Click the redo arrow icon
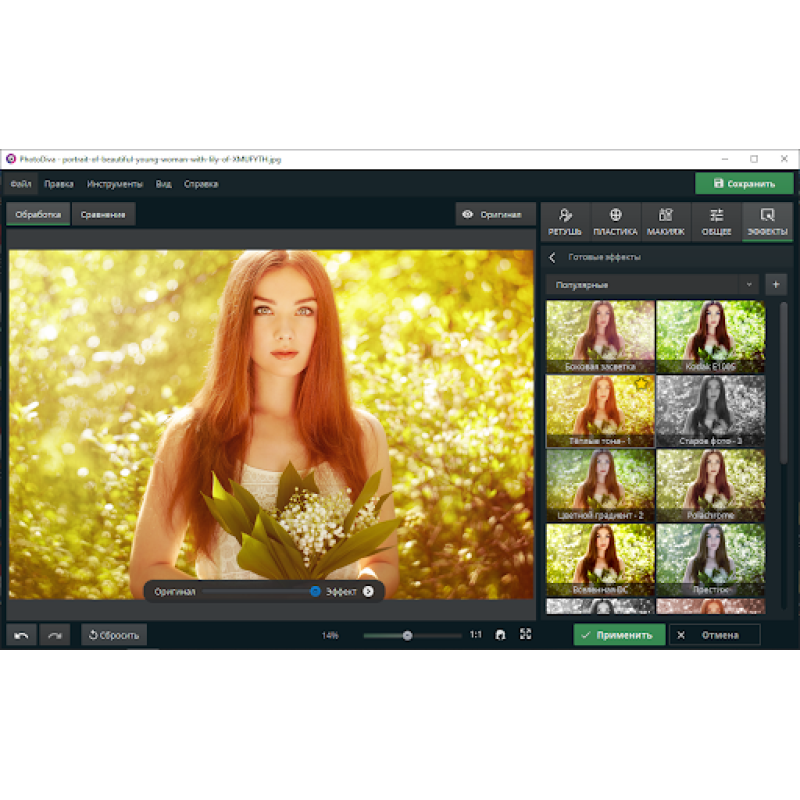Screen dimensions: 800x800 [56, 635]
